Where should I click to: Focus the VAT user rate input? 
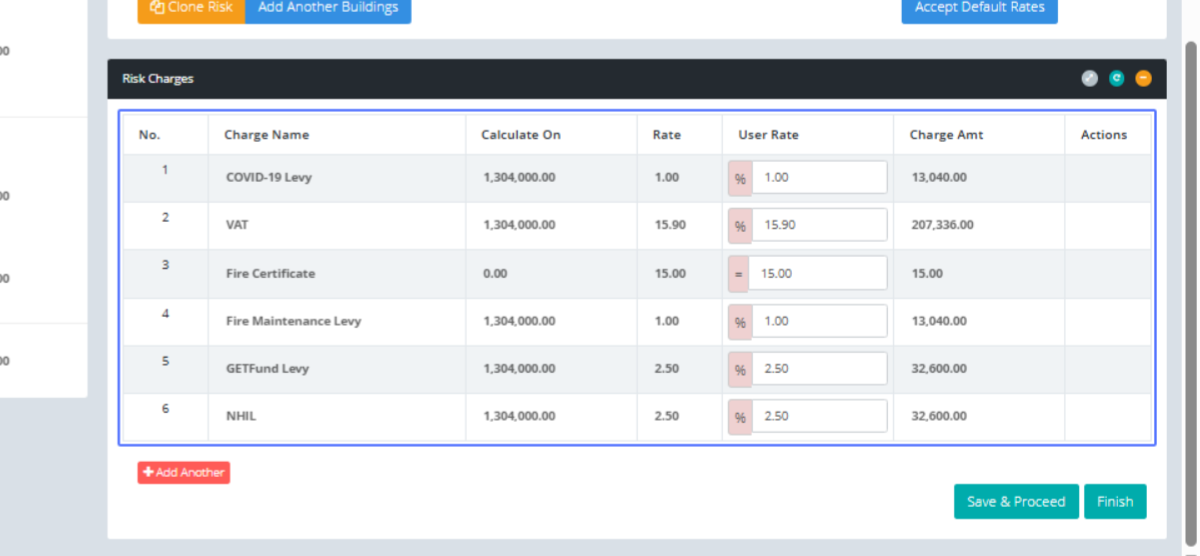(x=818, y=226)
